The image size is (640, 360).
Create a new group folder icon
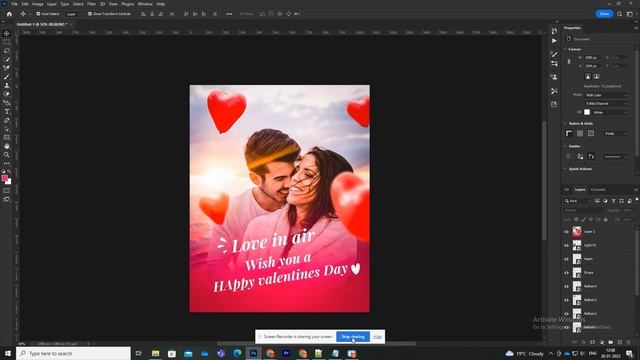(611, 342)
